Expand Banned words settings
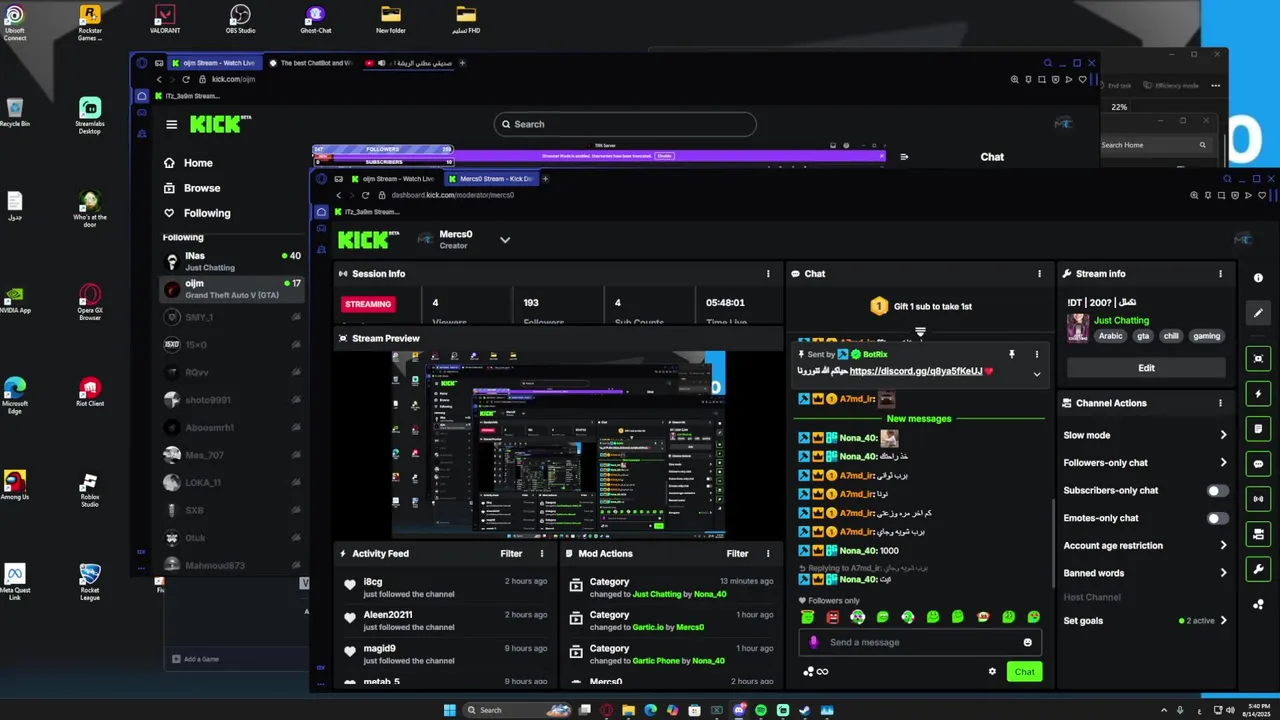The width and height of the screenshot is (1280, 720). click(x=1144, y=573)
